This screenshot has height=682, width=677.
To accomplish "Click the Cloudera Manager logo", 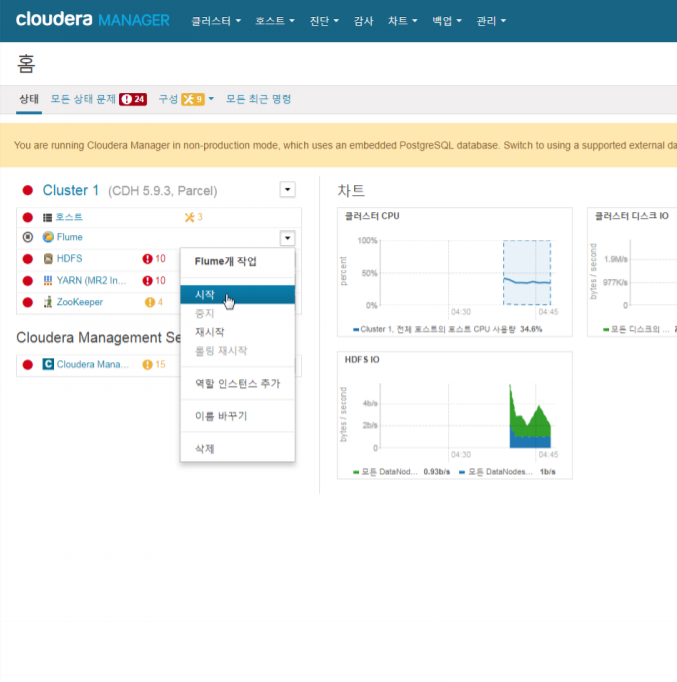I will (93, 20).
